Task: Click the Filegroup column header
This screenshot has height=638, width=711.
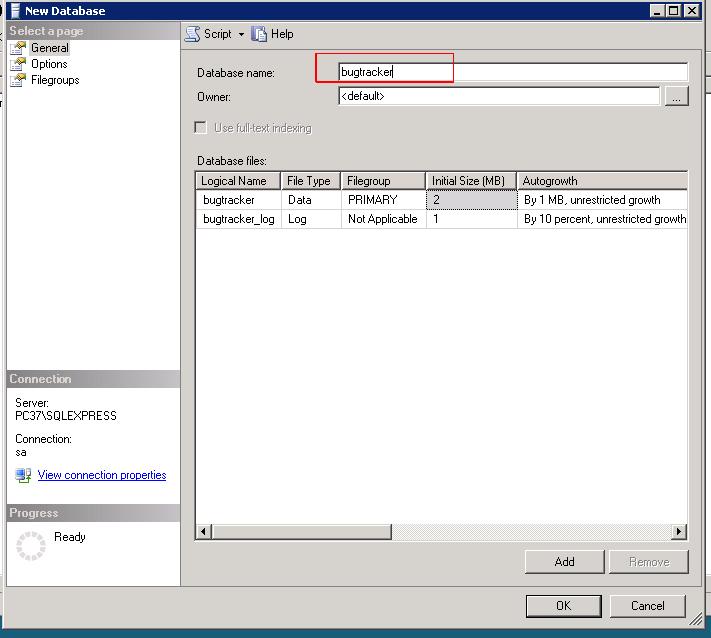Action: pyautogui.click(x=383, y=181)
